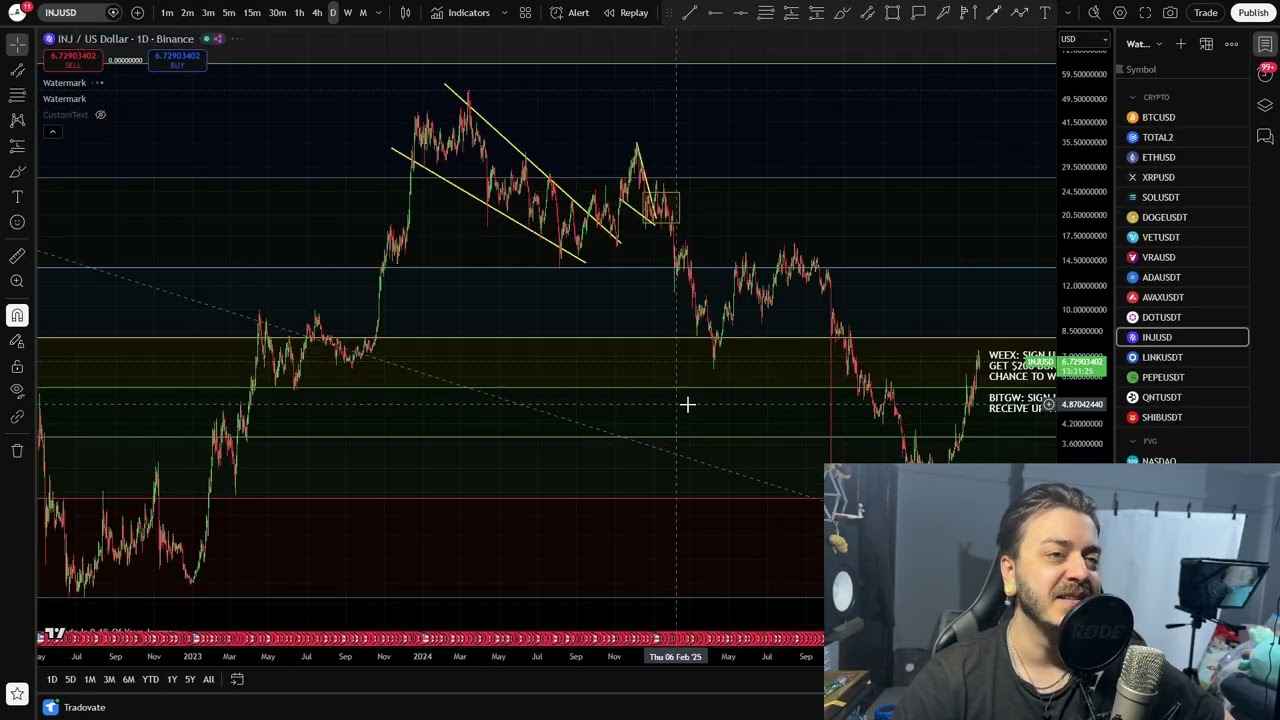Open quick search icon in top bar
Screen dimensions: 1280x720
[x=1095, y=13]
